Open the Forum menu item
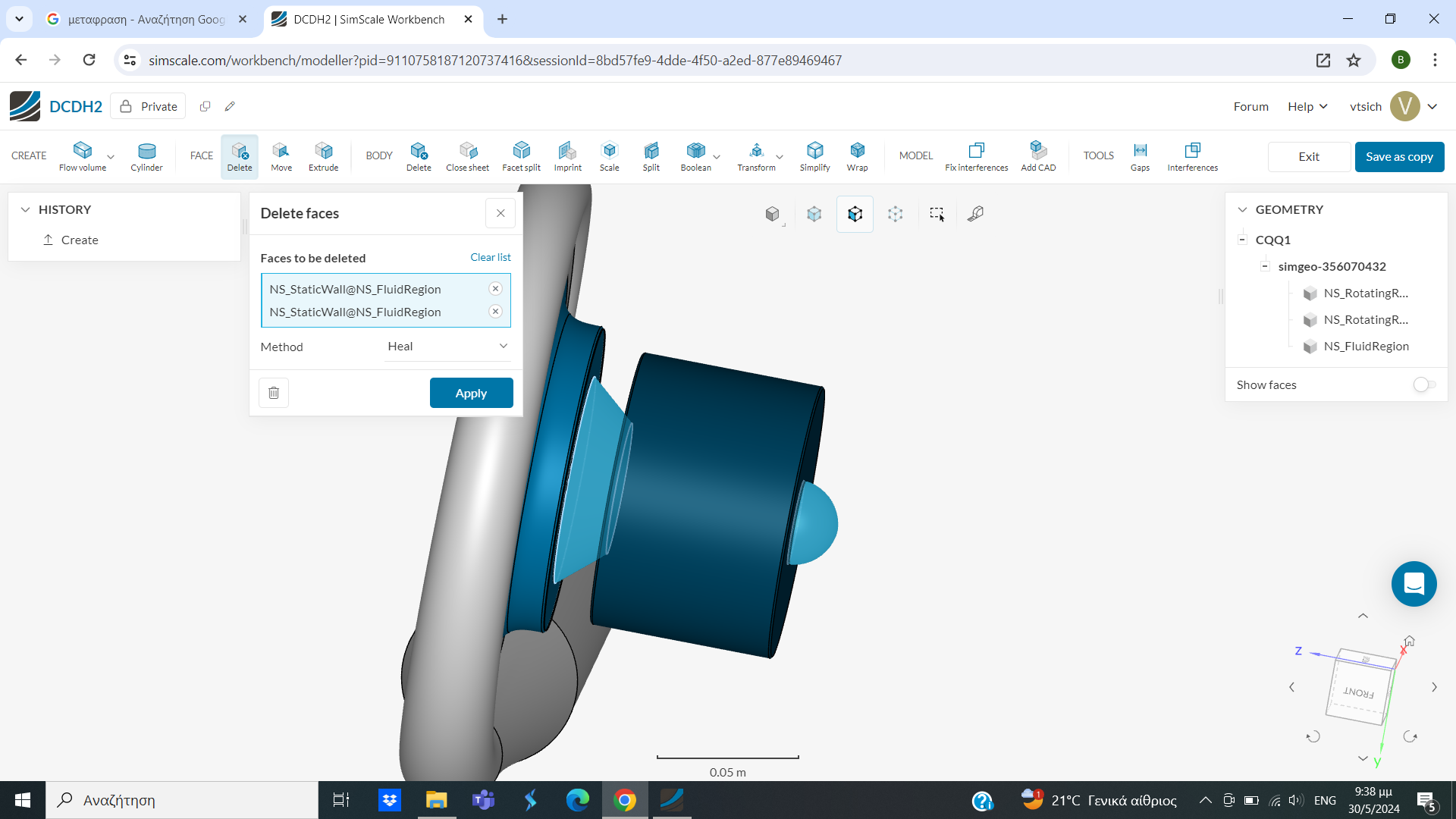The image size is (1456, 819). [x=1250, y=106]
